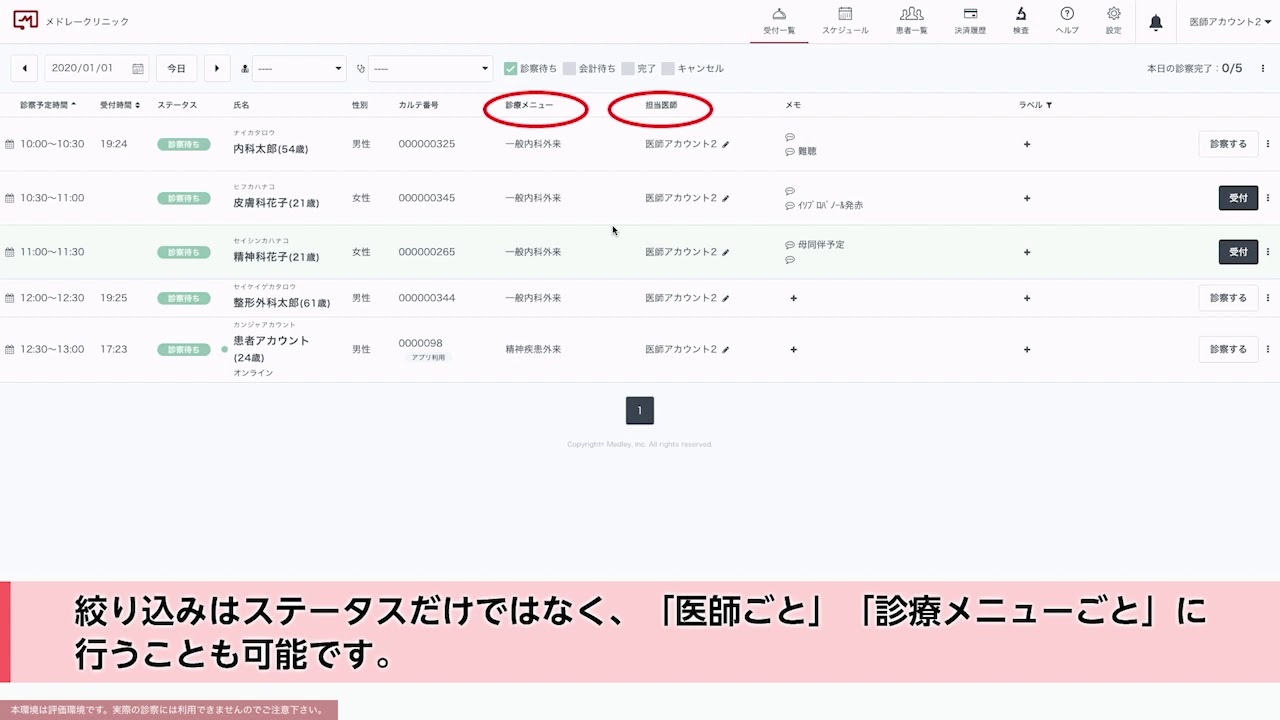Uncheck the 診察待ち filter

[510, 68]
